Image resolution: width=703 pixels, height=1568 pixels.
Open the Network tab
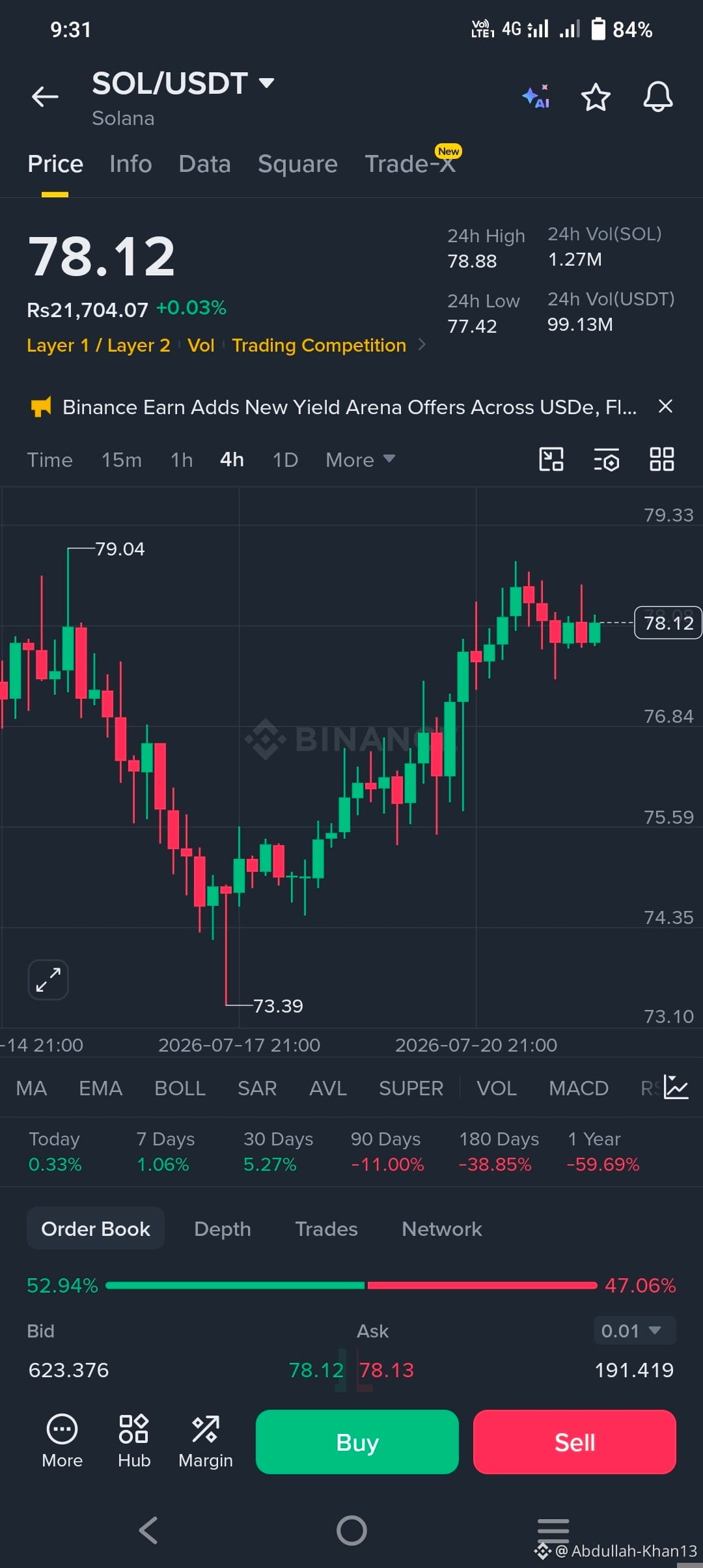click(x=442, y=1229)
